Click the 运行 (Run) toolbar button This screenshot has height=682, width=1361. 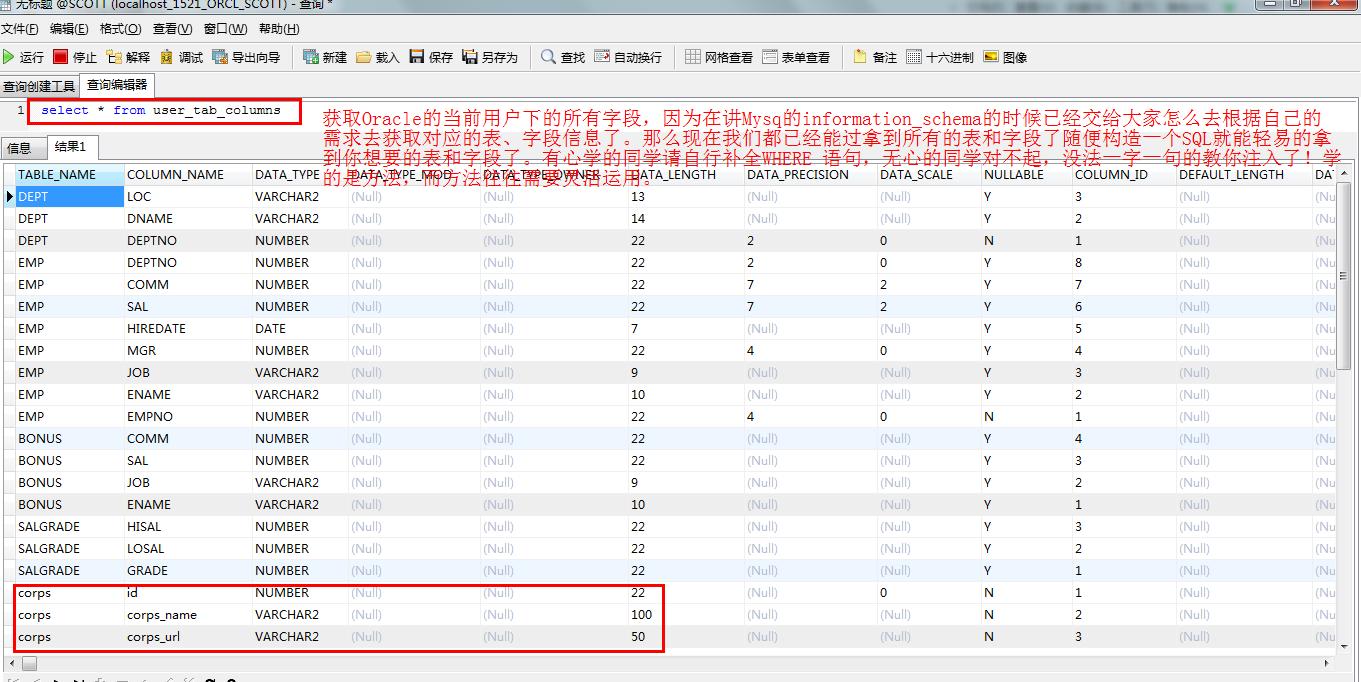[x=23, y=57]
